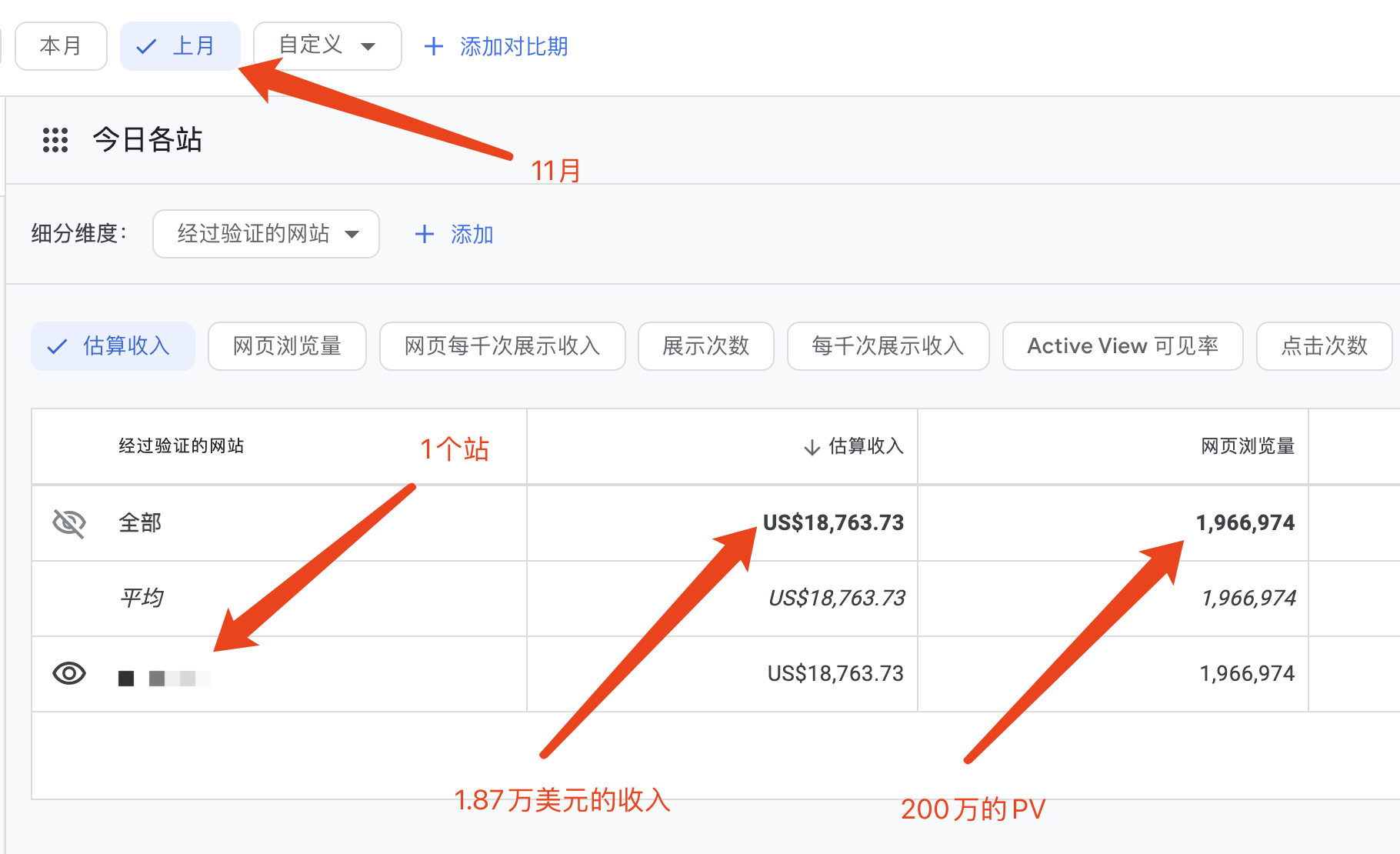This screenshot has height=854, width=1400.
Task: Click the 细分维度 label
Action: 79,233
